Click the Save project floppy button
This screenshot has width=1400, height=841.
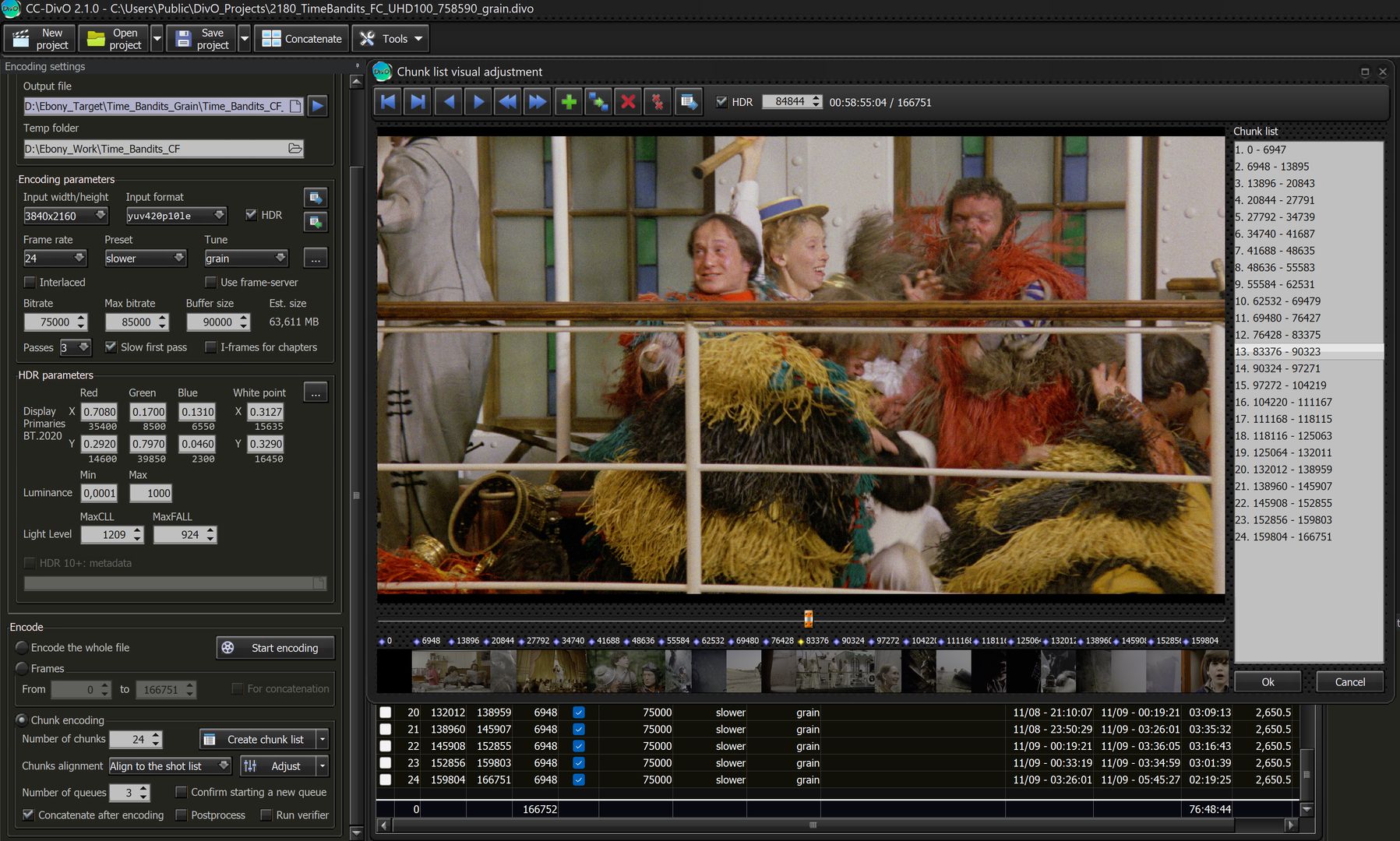point(202,38)
